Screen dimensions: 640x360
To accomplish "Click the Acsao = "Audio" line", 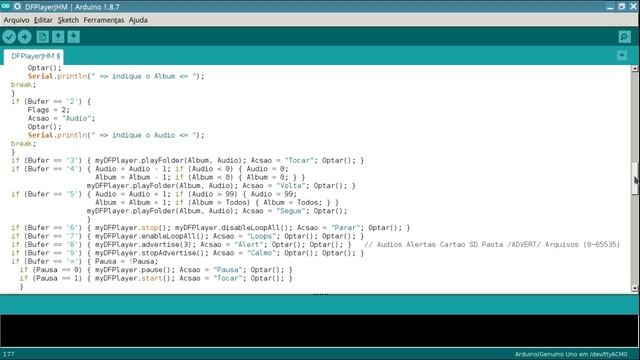I will 61,118.
